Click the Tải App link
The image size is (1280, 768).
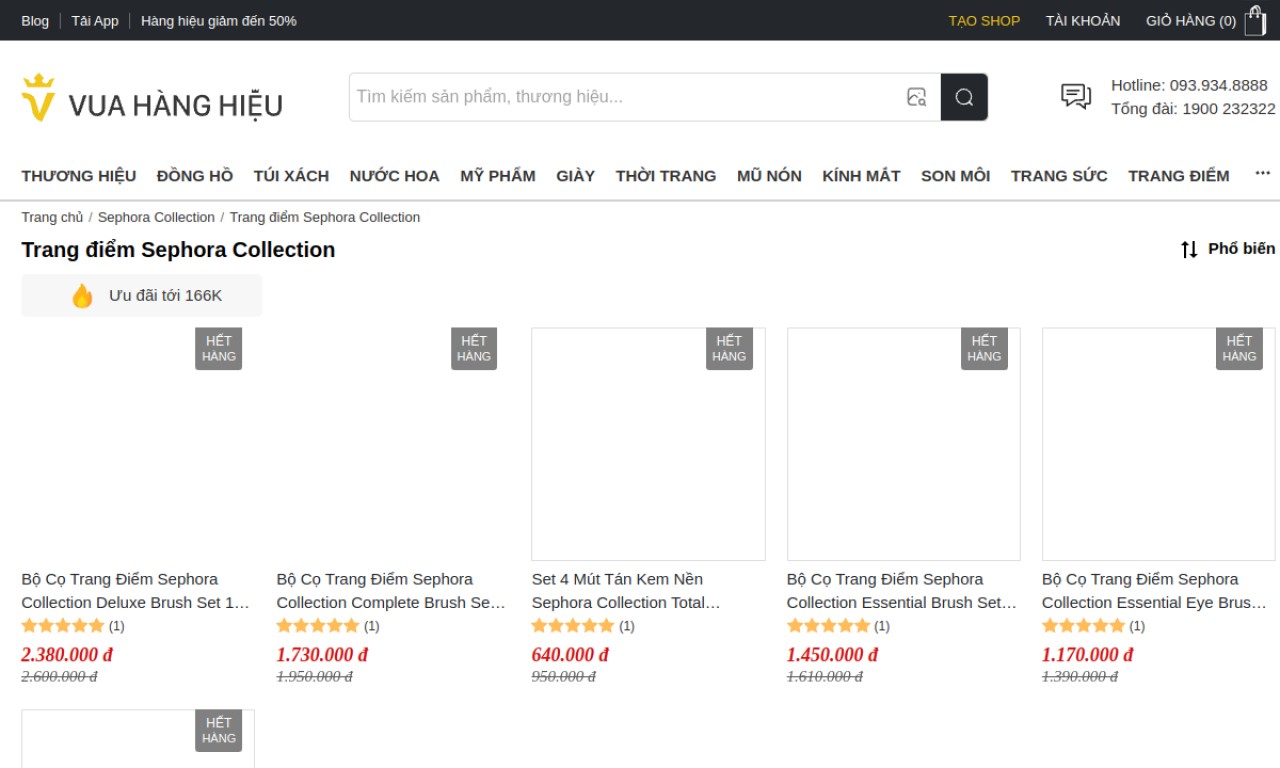[95, 21]
